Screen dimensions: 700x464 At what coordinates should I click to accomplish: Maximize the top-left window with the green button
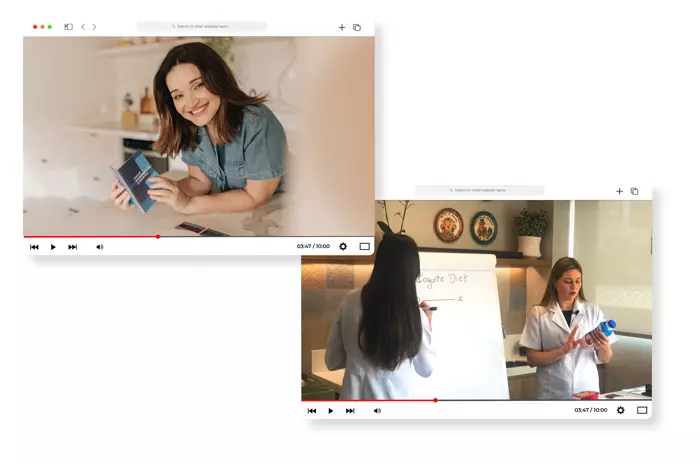click(x=50, y=27)
